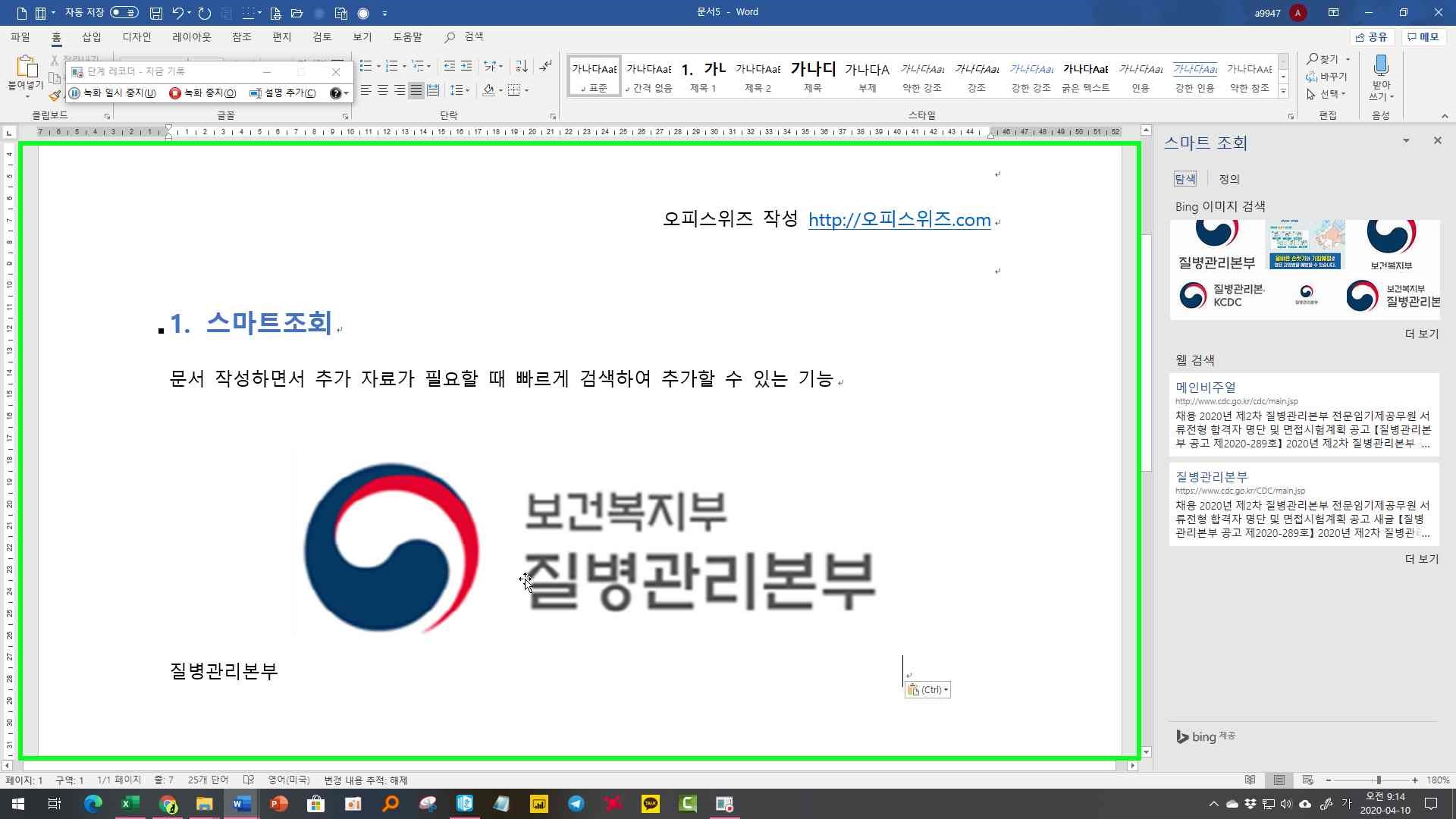This screenshot has height=819, width=1456.
Task: Click the increase indent icon
Action: point(466,66)
